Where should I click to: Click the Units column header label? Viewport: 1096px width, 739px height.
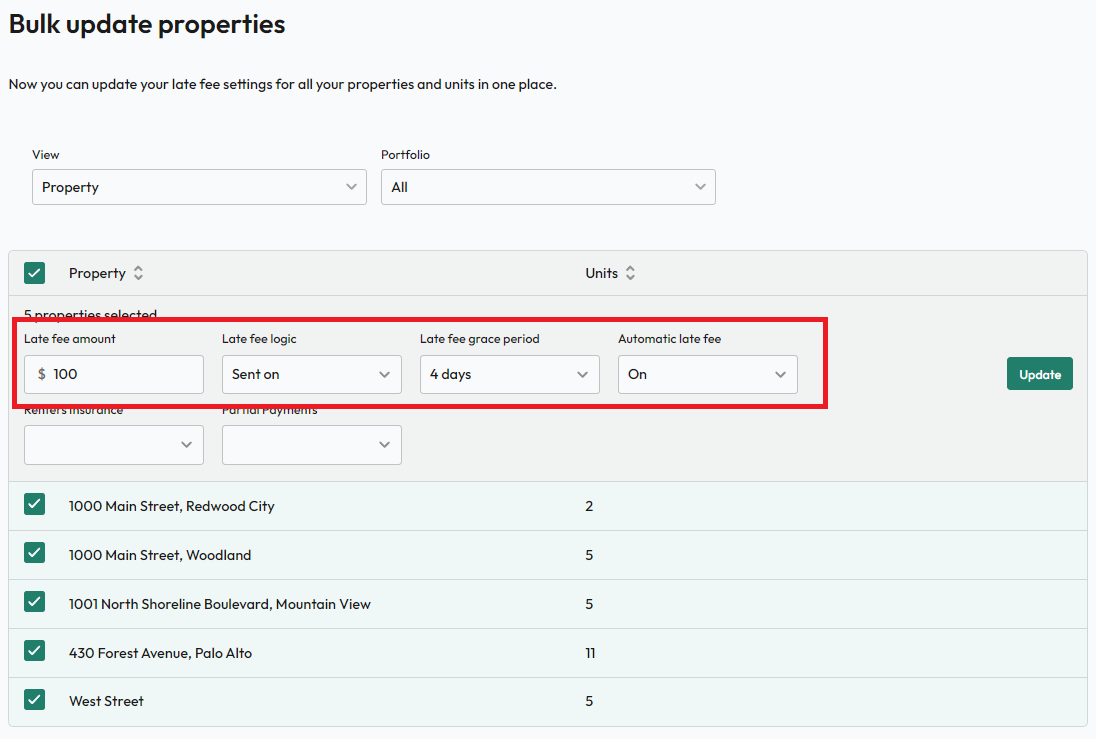602,273
